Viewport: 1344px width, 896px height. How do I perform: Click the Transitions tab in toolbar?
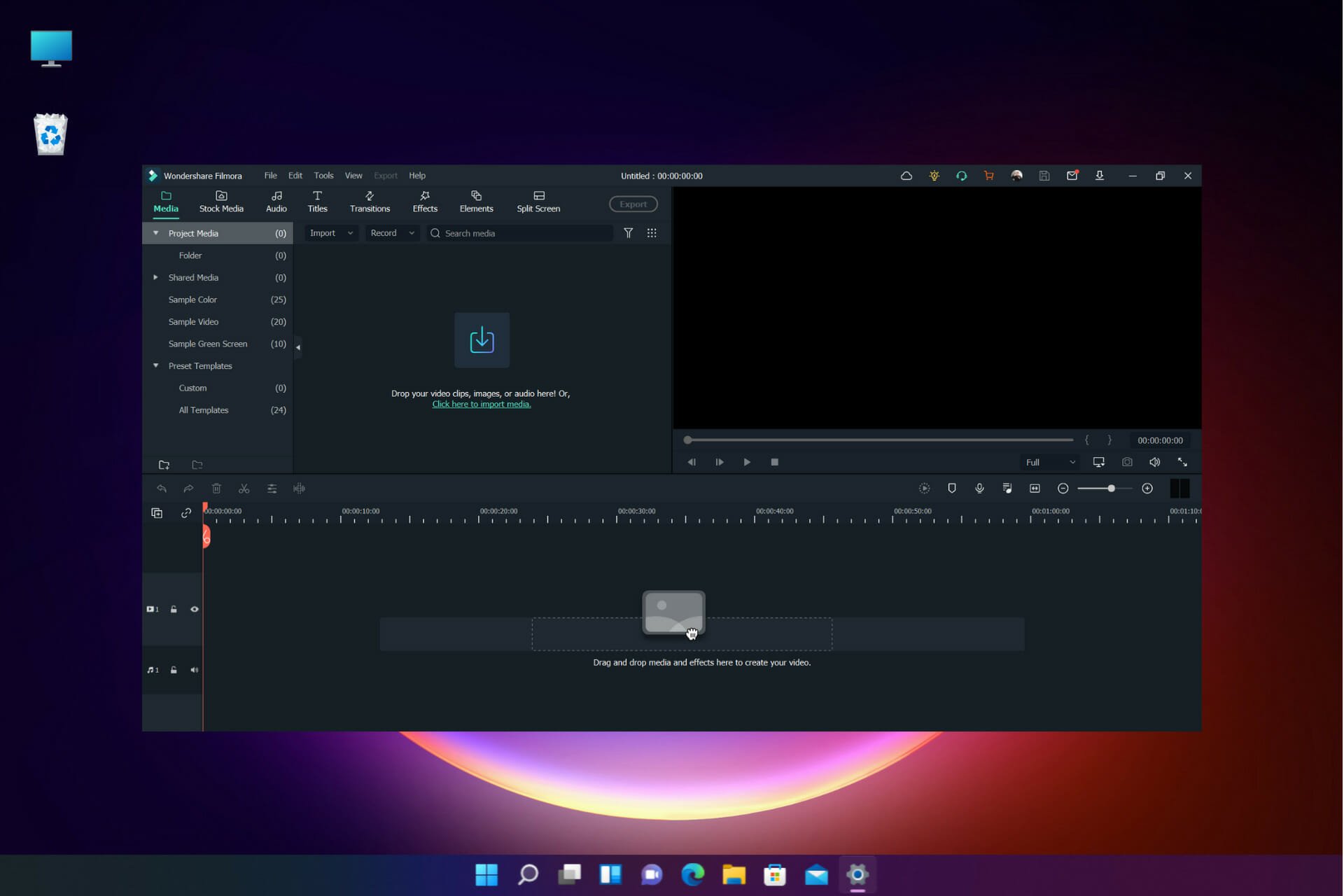(370, 202)
